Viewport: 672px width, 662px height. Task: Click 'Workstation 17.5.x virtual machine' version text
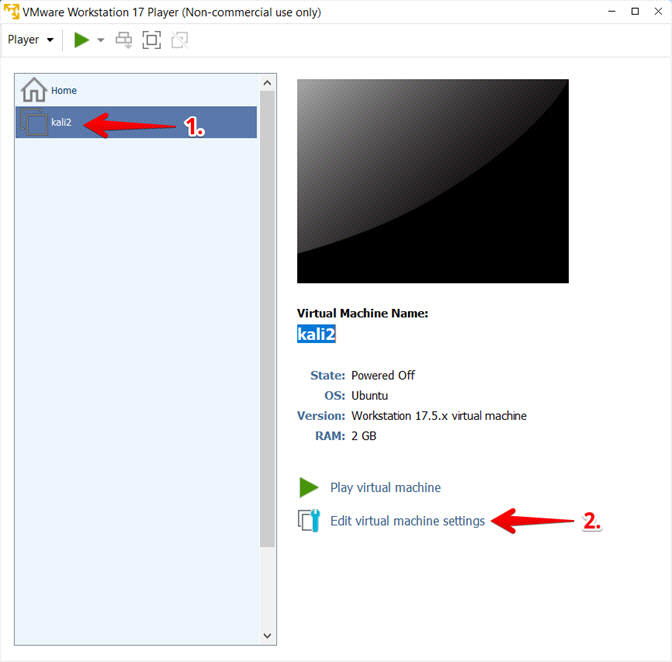(x=439, y=416)
